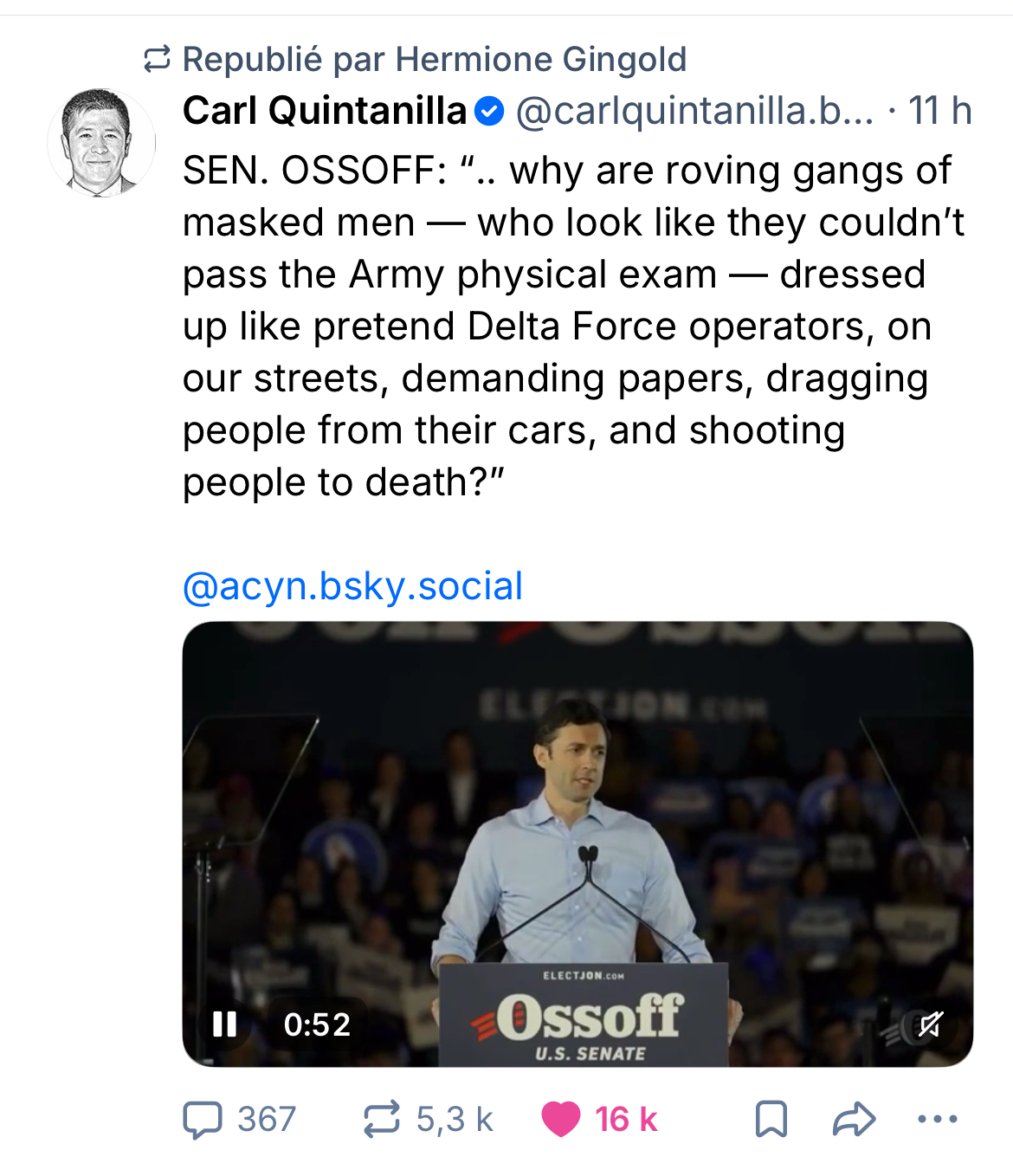Screen dimensions: 1013x1176
Task: Open the three-dot more options menu
Action: coord(937,1119)
